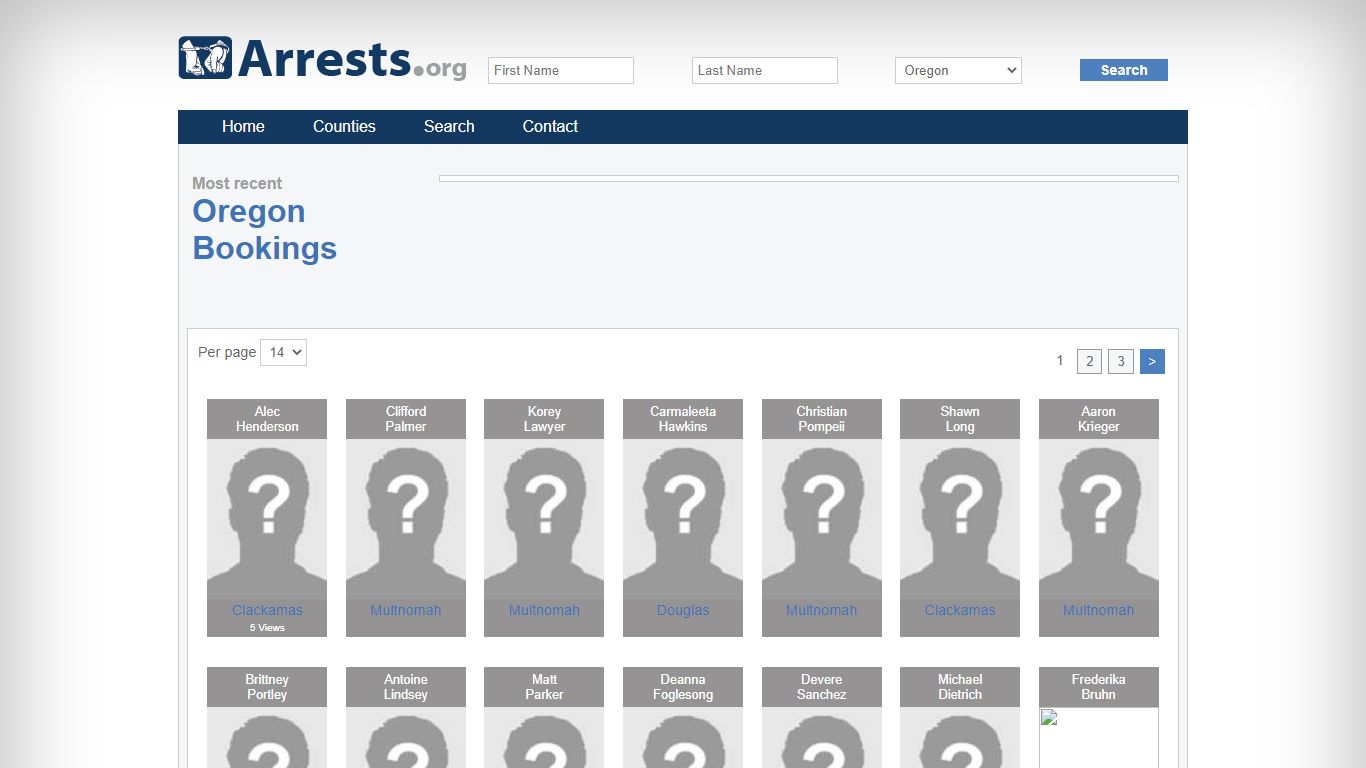Focus the First Name search field
This screenshot has height=768, width=1366.
click(560, 70)
